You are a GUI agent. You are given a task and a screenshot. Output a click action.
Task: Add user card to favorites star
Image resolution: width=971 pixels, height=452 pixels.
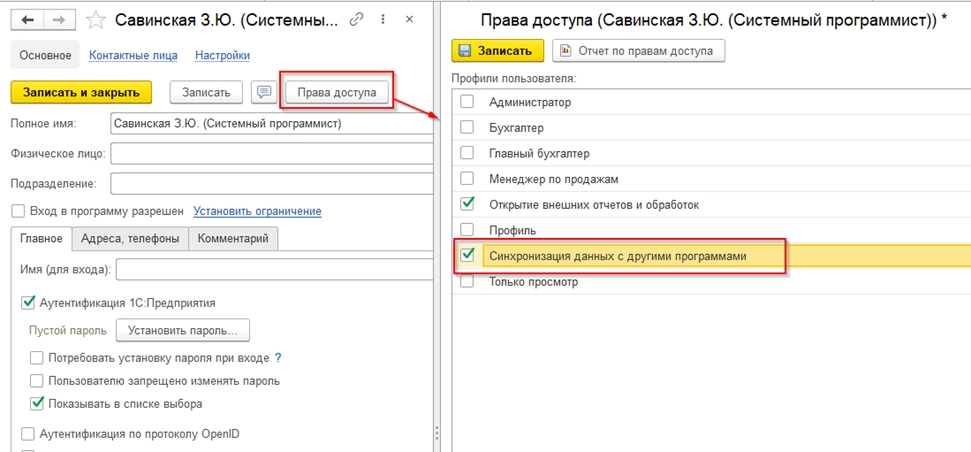(x=96, y=20)
